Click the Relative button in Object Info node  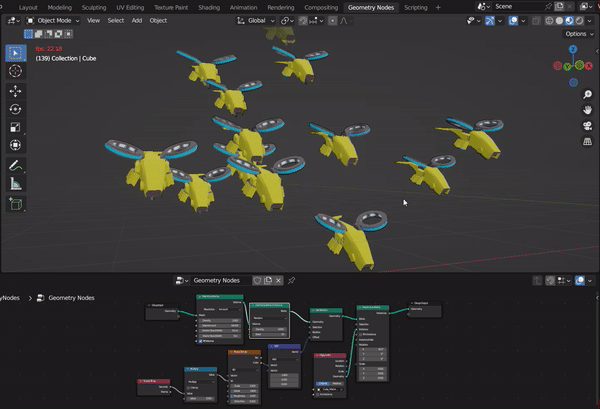(x=337, y=383)
